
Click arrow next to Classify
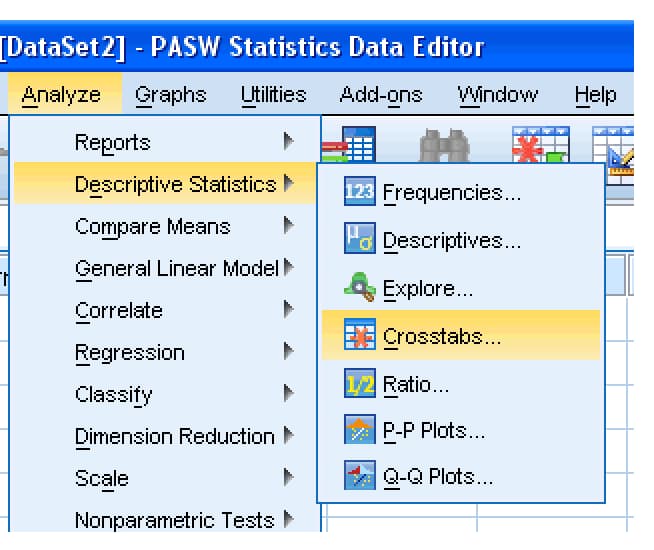click(289, 393)
